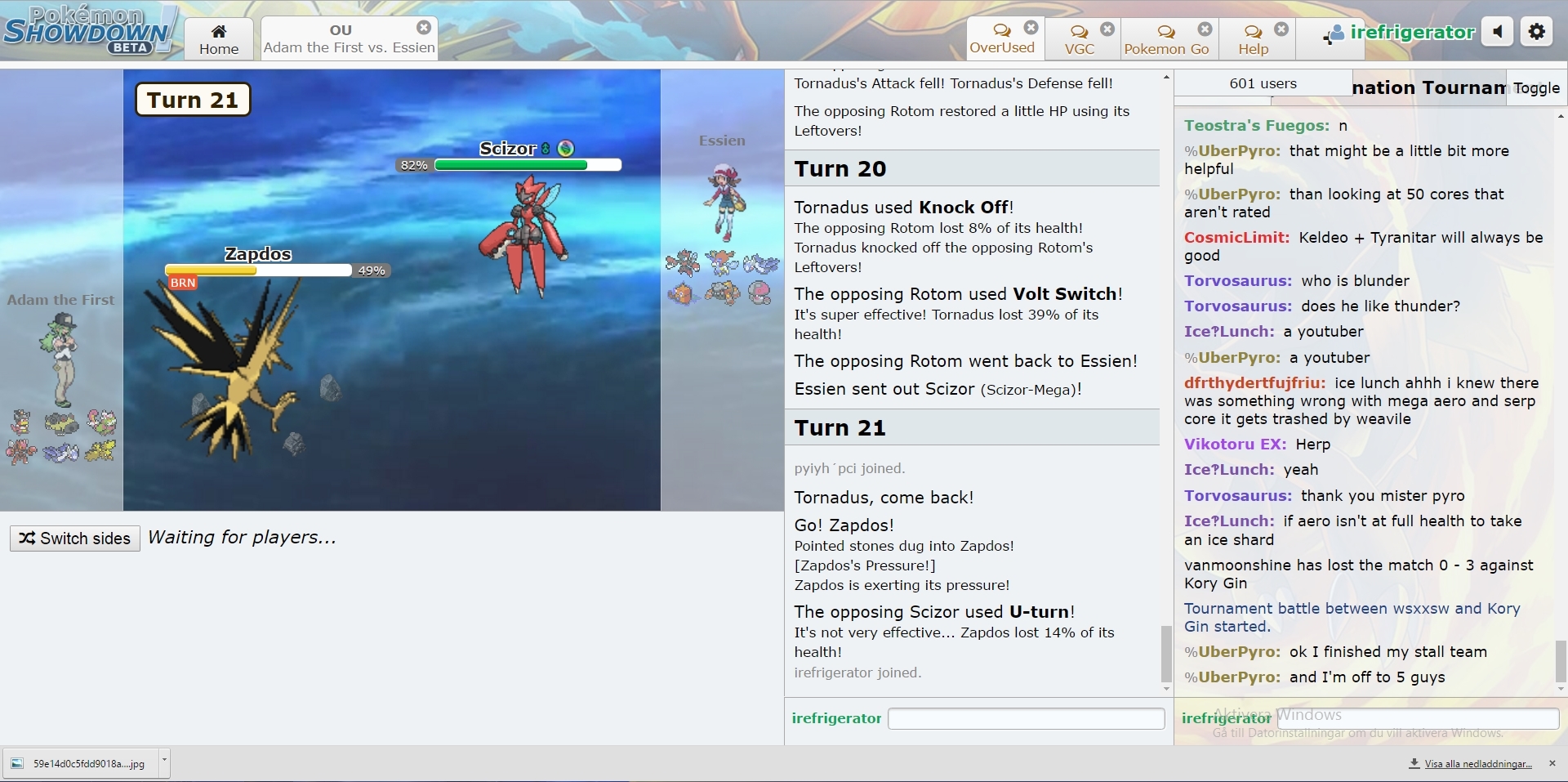Click the opposing Mega Scizor battle sprite

click(x=523, y=235)
